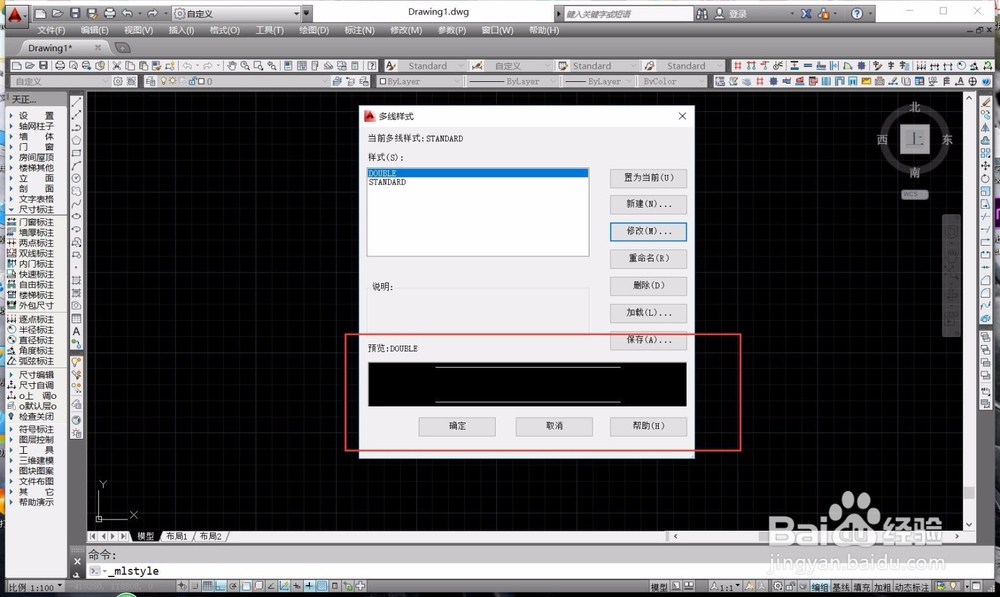The height and width of the screenshot is (597, 1000).
Task: Click the binoculars search icon
Action: 702,13
